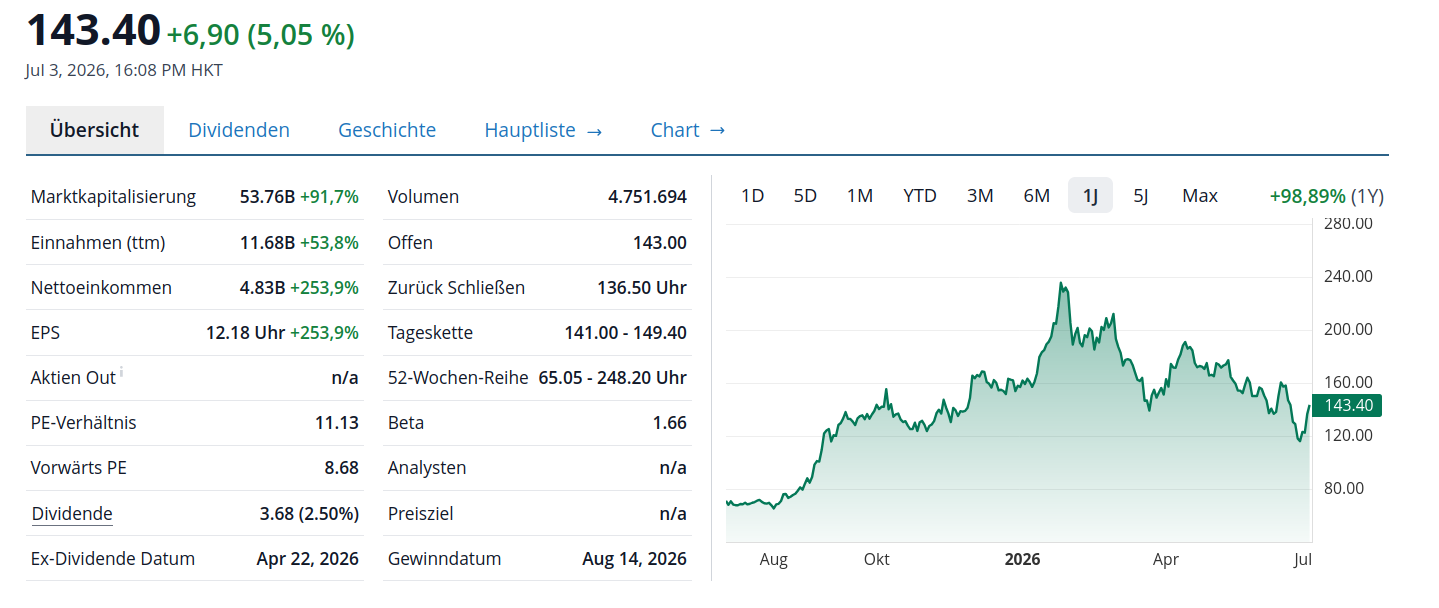Screen dimensions: 1439x608
Task: Click the underlined Dividende link
Action: pos(72,514)
